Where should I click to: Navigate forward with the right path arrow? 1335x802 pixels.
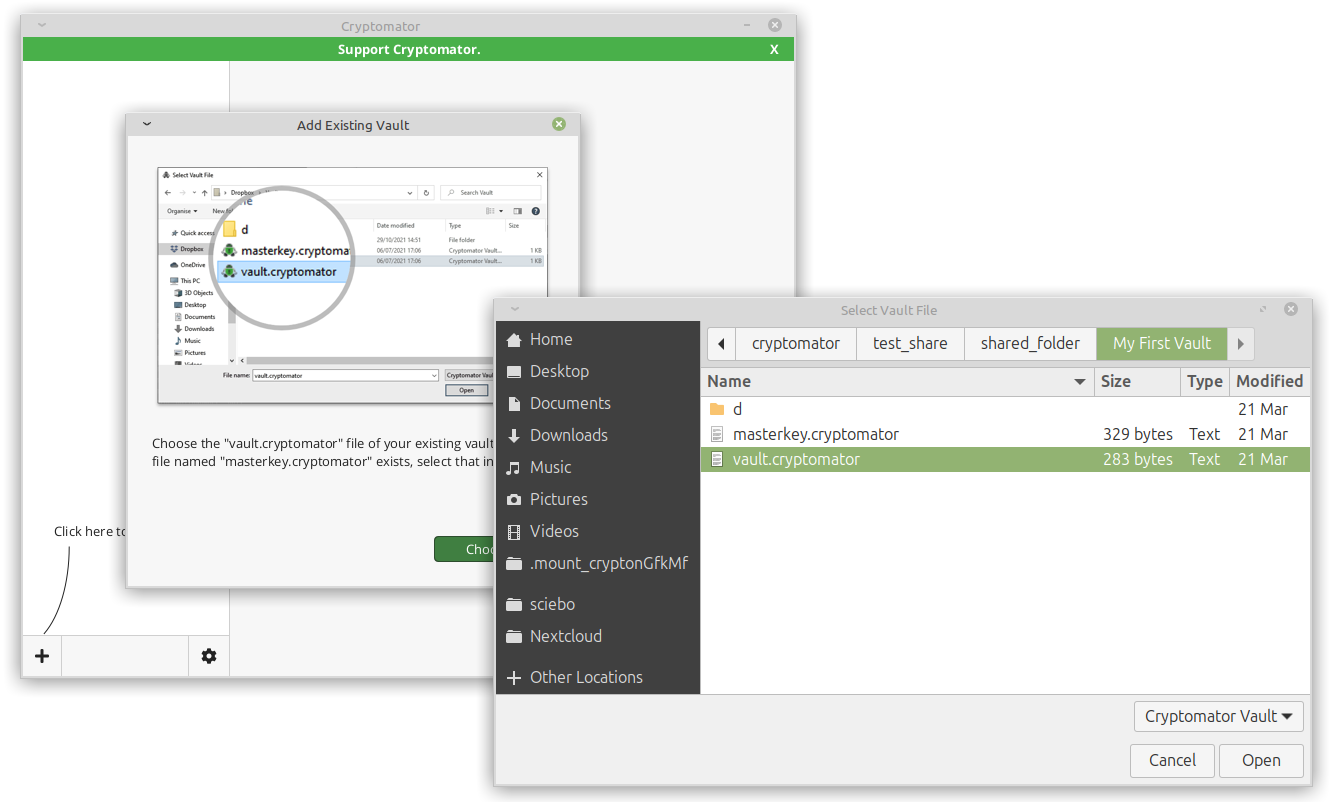[1240, 343]
